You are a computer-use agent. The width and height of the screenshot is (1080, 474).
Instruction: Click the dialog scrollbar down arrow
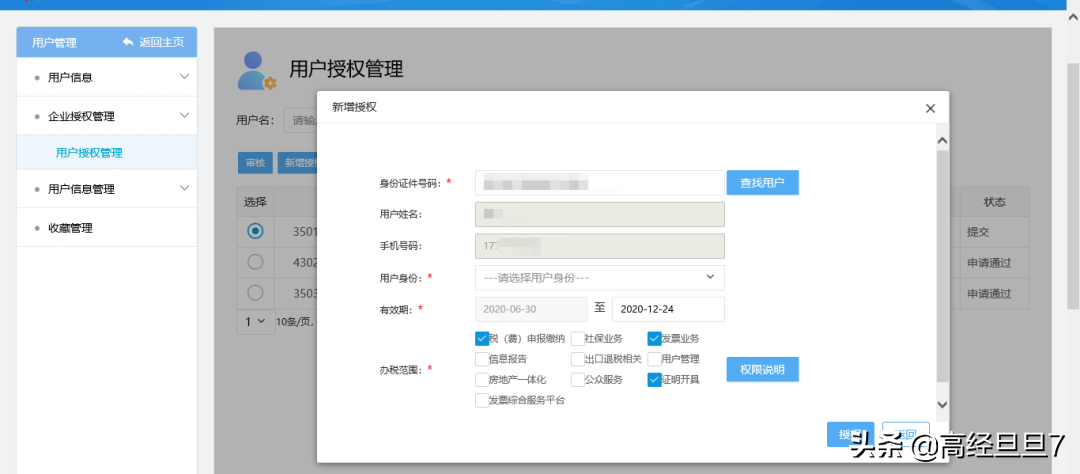tap(941, 403)
